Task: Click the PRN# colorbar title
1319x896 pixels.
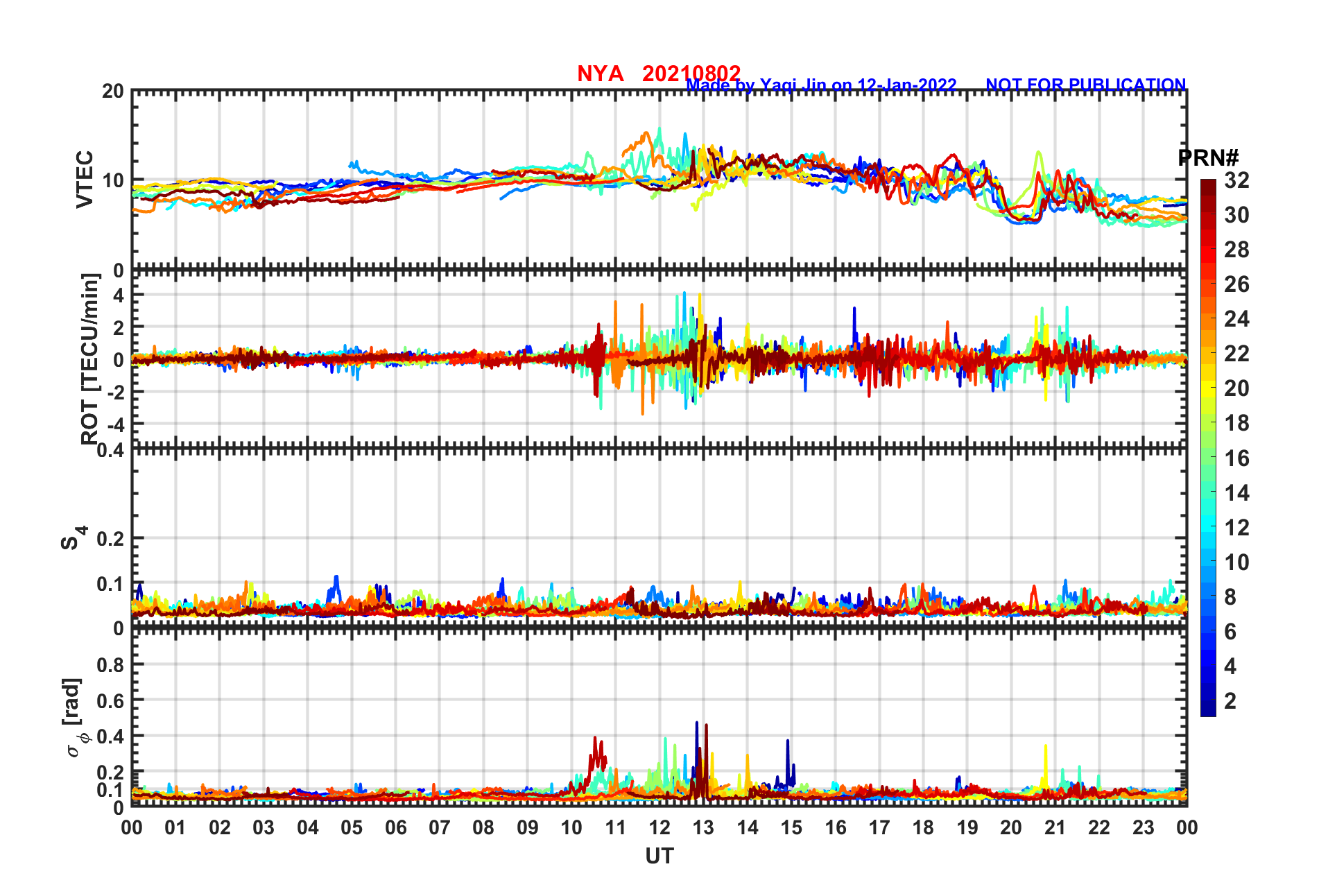Action: pos(1208,157)
